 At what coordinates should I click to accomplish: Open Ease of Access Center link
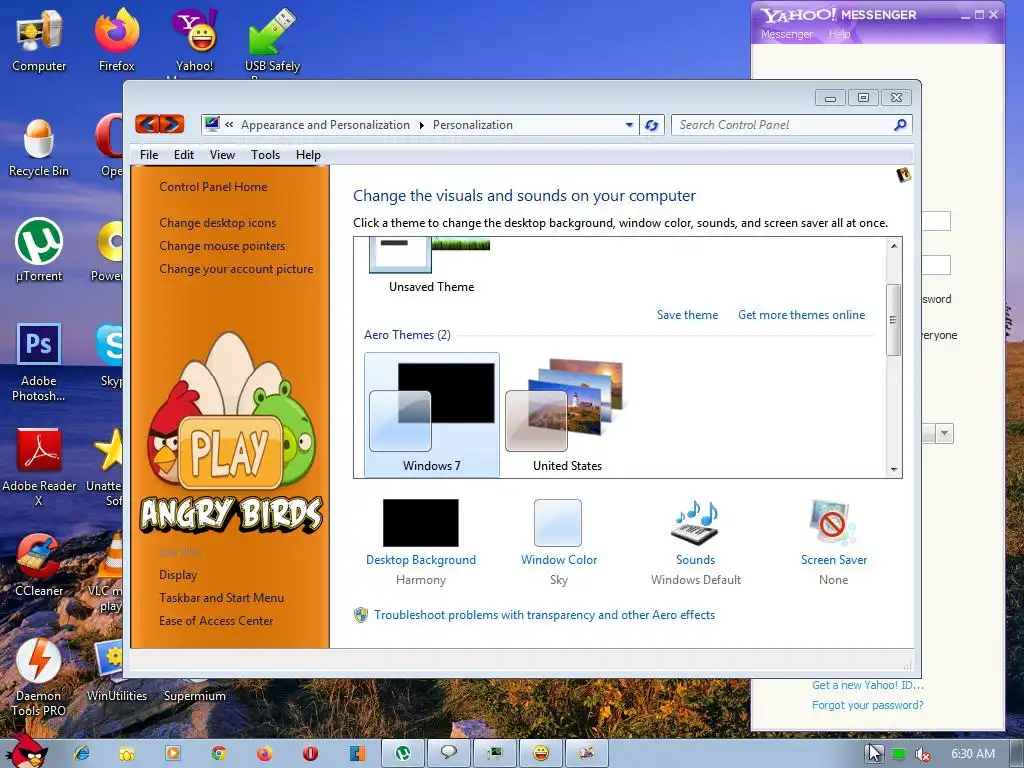[216, 621]
